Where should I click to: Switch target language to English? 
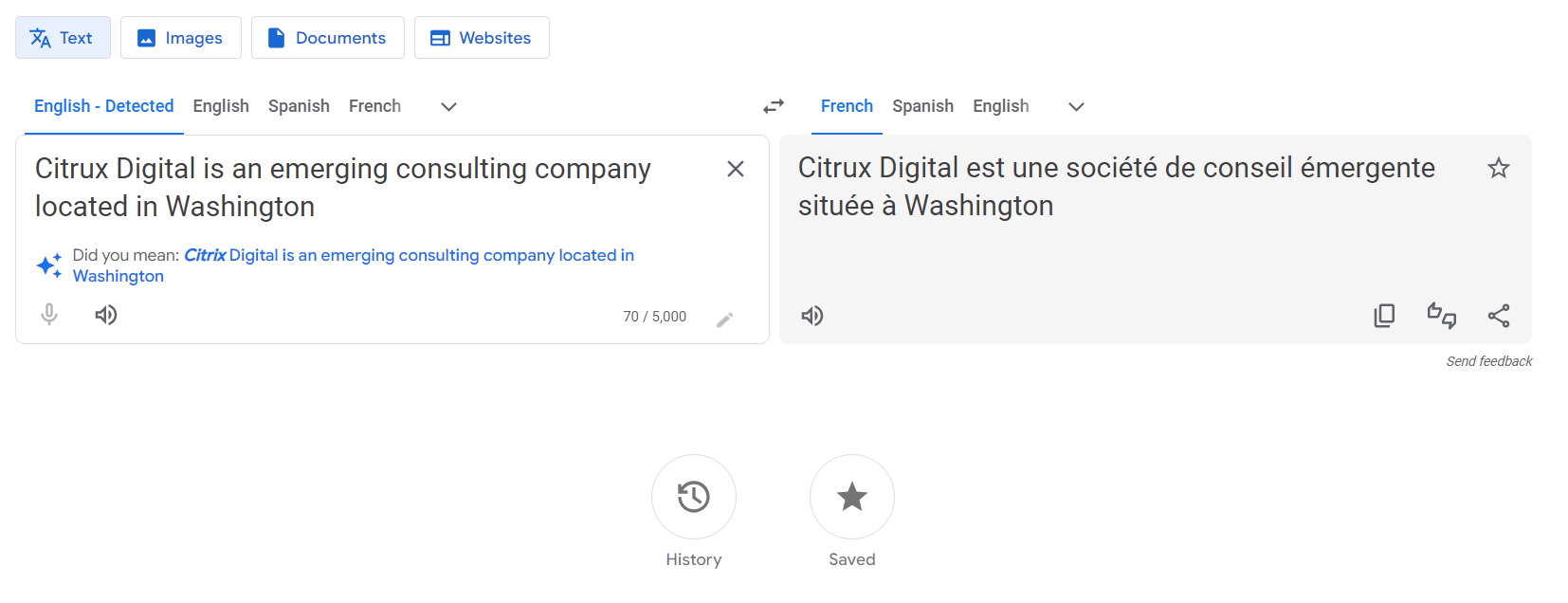1000,106
